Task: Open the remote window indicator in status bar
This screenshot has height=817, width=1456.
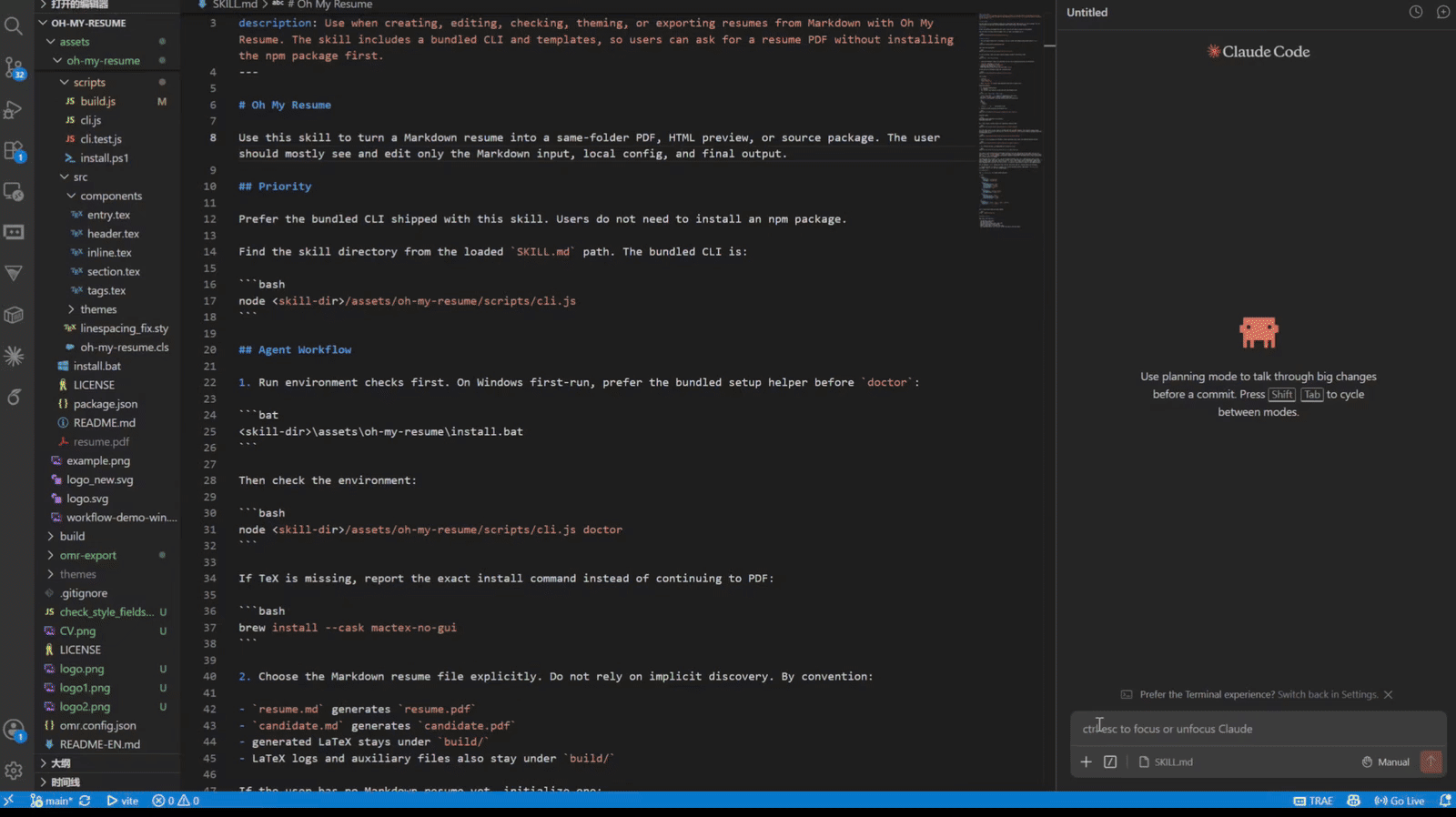Action: point(8,801)
